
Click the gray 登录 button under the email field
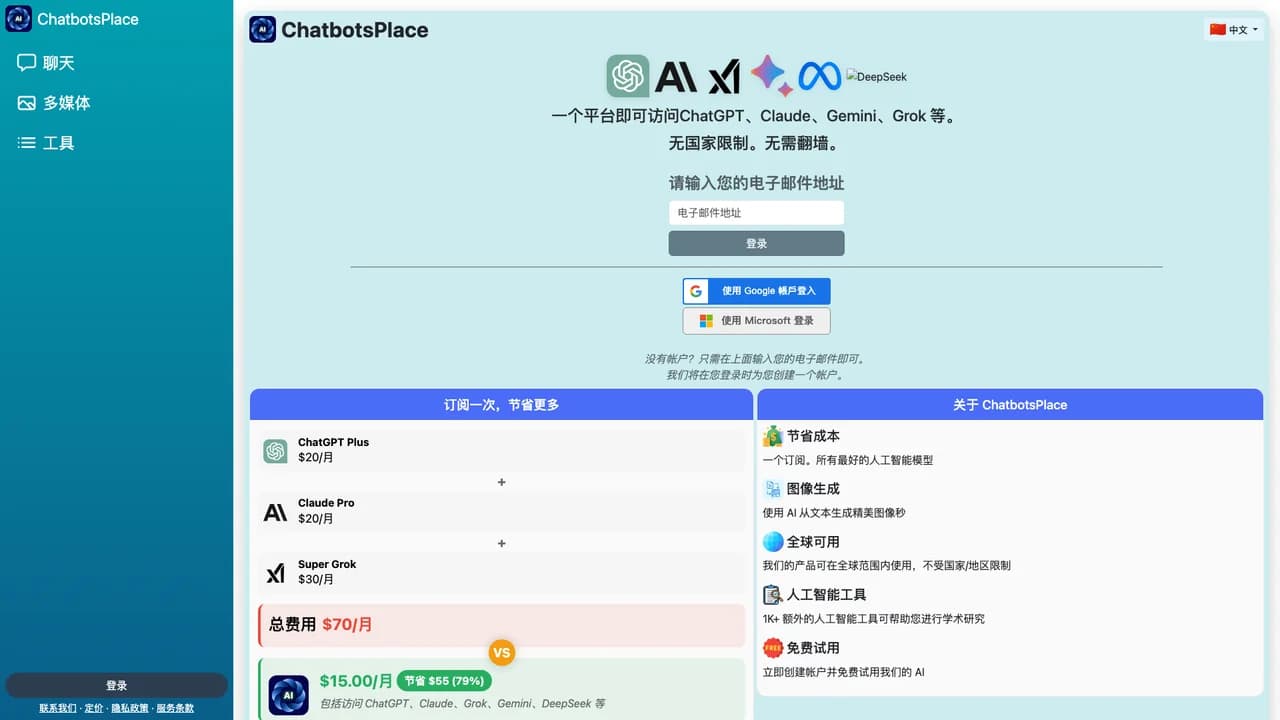coord(756,243)
